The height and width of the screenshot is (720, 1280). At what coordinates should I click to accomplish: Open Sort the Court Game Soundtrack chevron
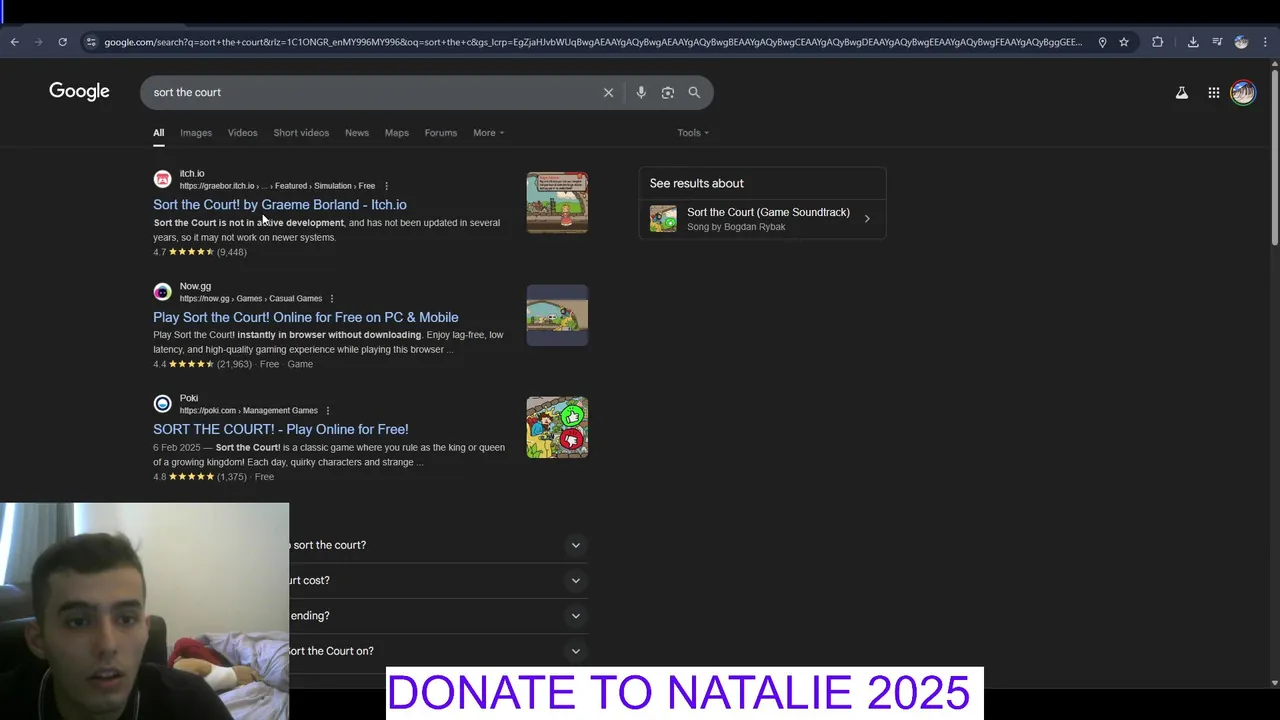pos(867,219)
